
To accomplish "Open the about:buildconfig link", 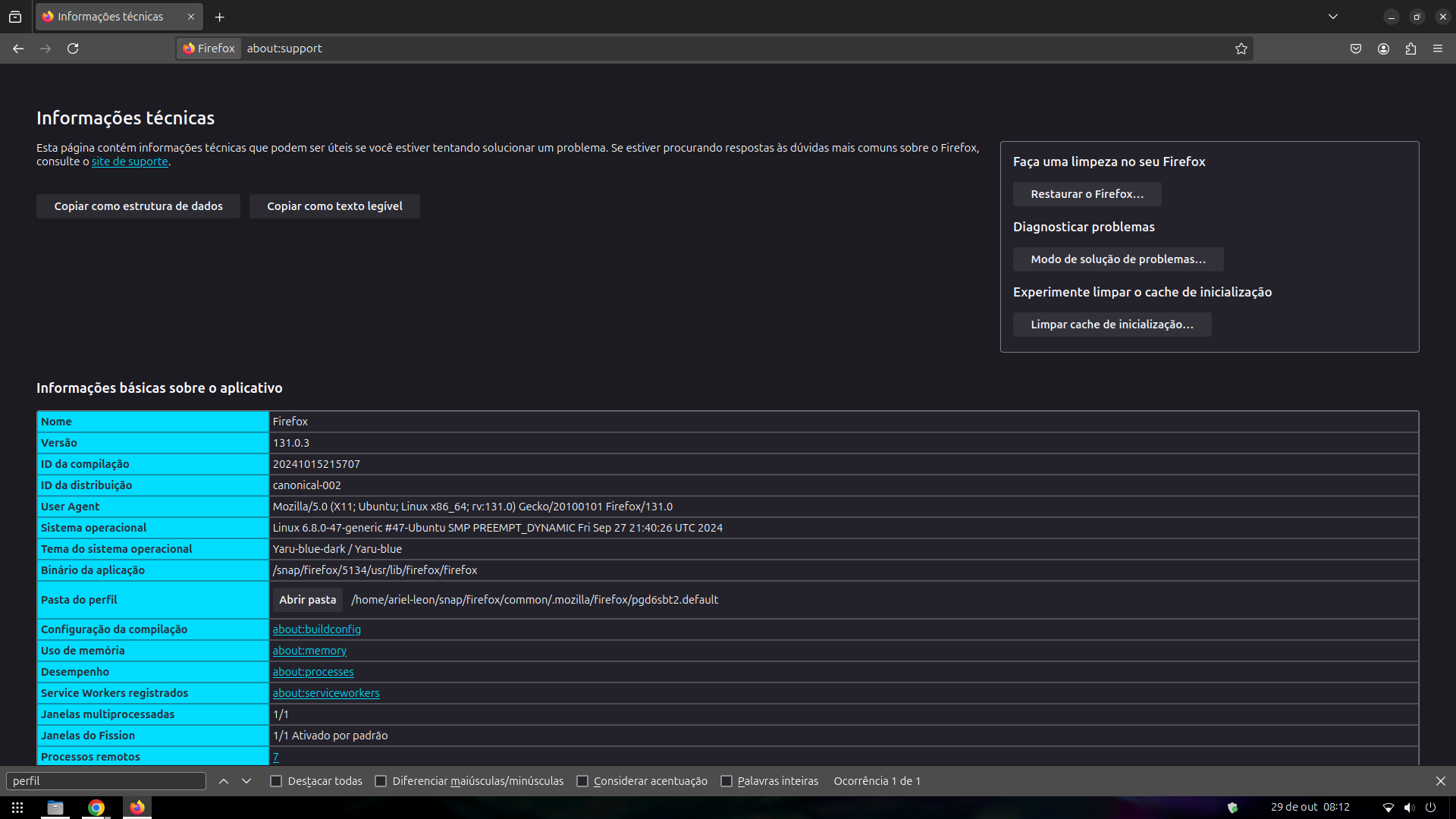I will [316, 629].
